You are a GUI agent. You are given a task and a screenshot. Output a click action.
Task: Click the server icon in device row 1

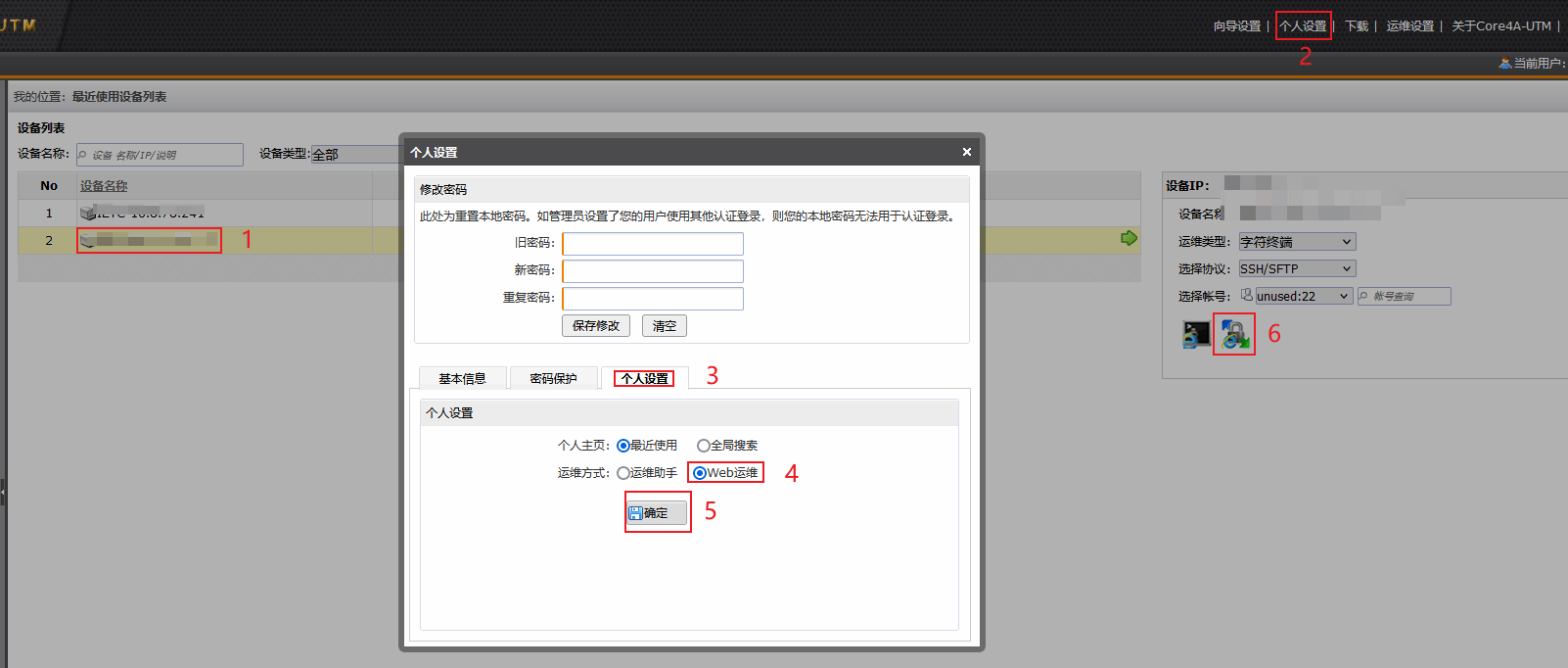[x=87, y=213]
